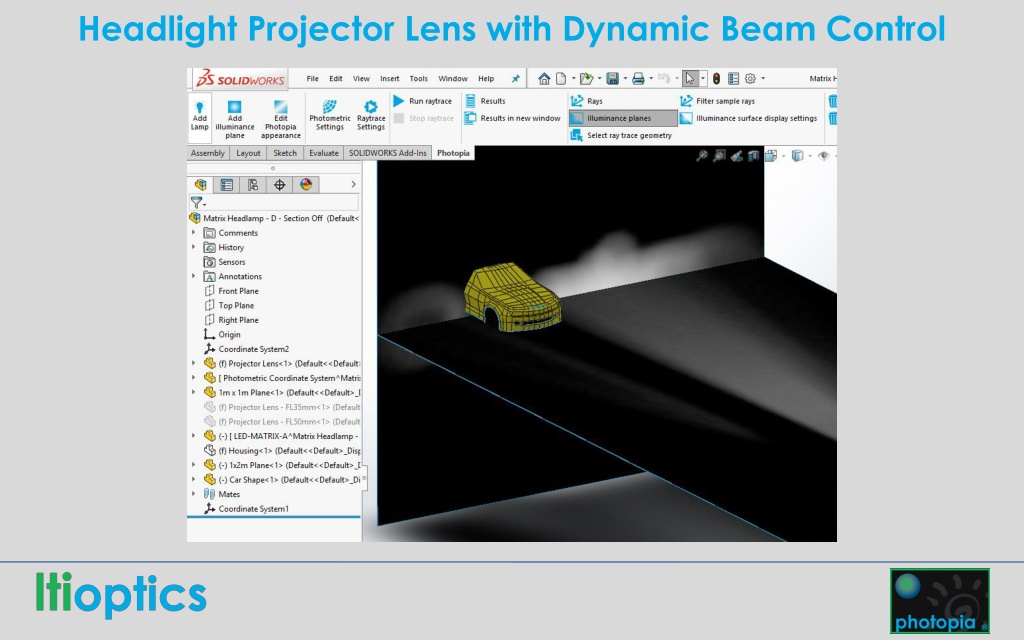Expand the Projector Lens<1> component
The image size is (1024, 640).
point(193,363)
